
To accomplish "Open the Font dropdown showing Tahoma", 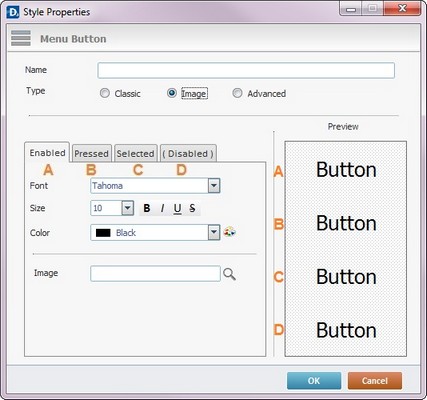I will coord(155,186).
